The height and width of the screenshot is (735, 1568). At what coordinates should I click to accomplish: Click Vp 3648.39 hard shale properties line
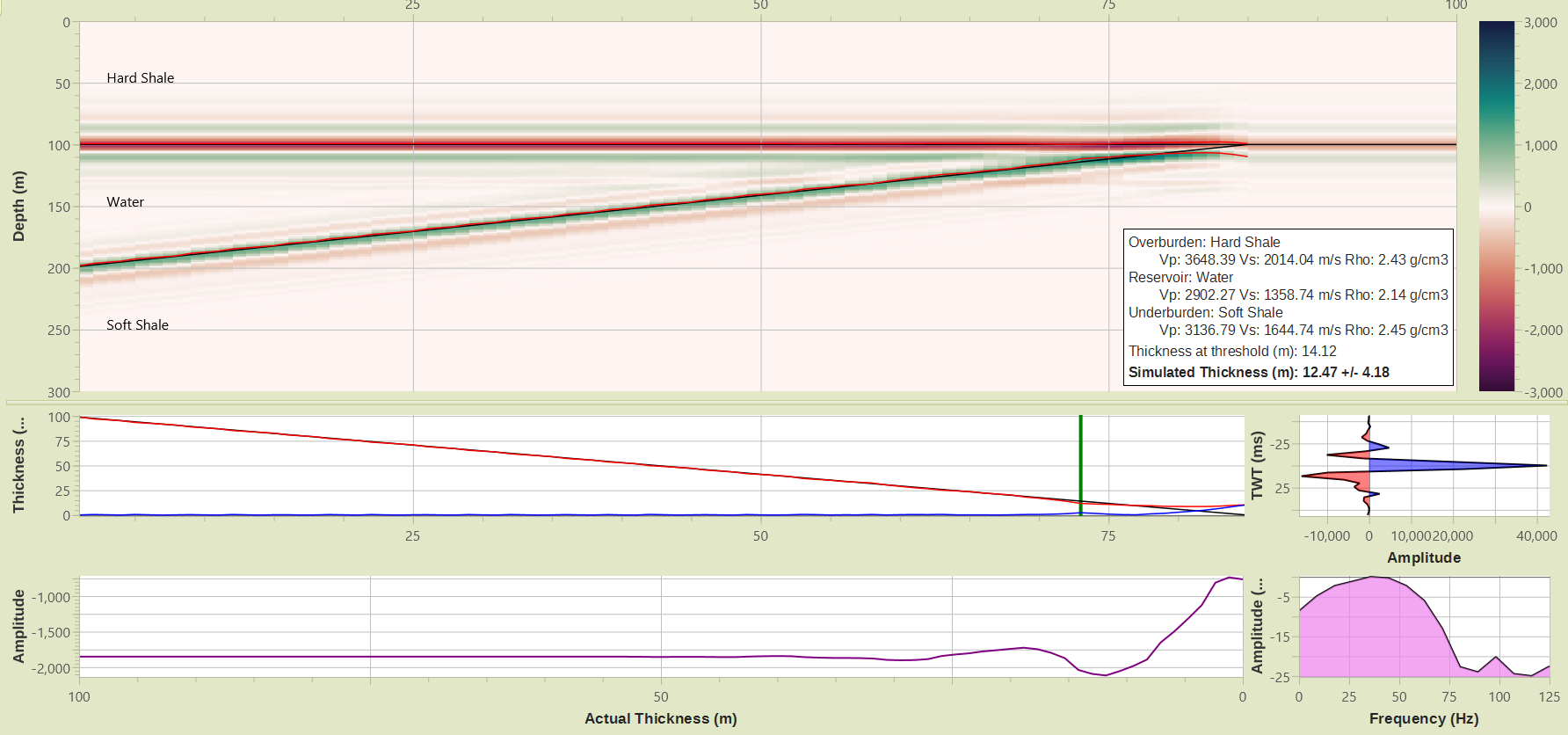click(1303, 259)
